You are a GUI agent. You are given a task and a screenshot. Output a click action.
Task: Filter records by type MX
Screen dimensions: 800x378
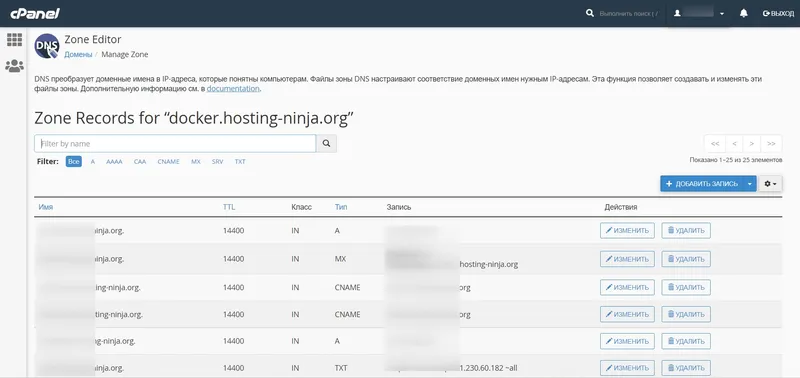pyautogui.click(x=196, y=161)
